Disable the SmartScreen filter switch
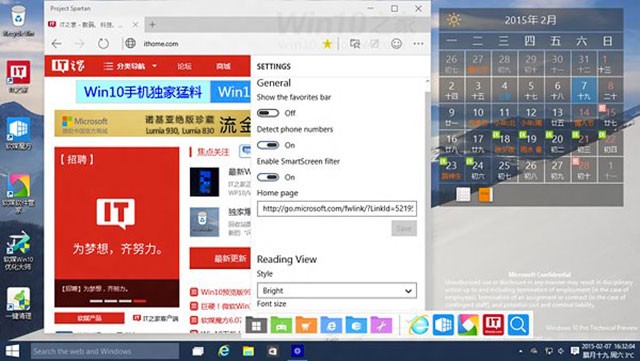Screen dimensions: 640x361 coord(268,177)
